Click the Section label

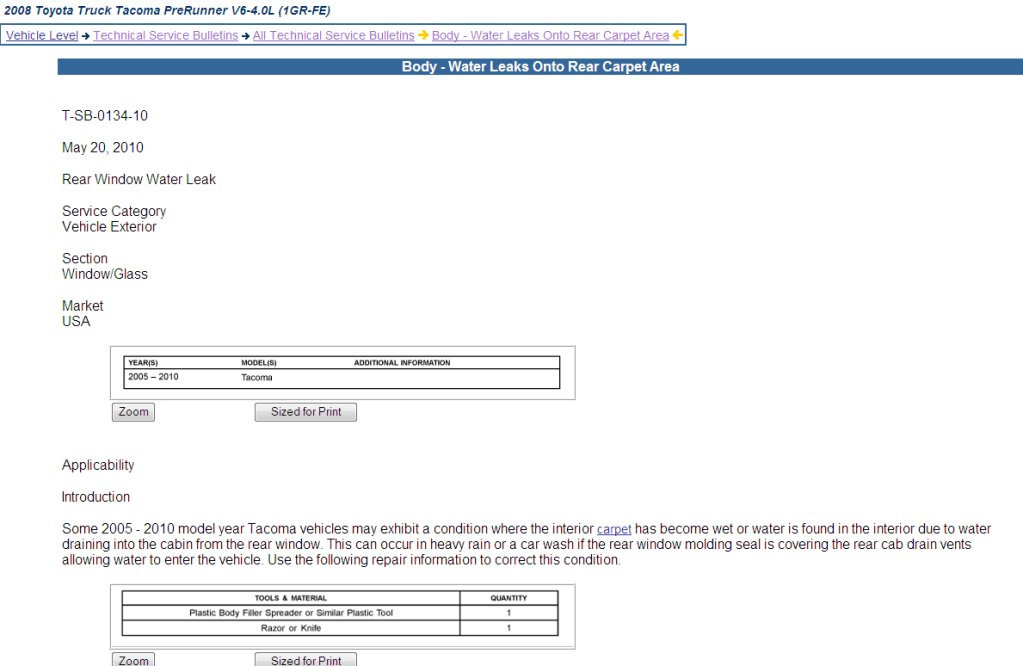click(x=85, y=258)
